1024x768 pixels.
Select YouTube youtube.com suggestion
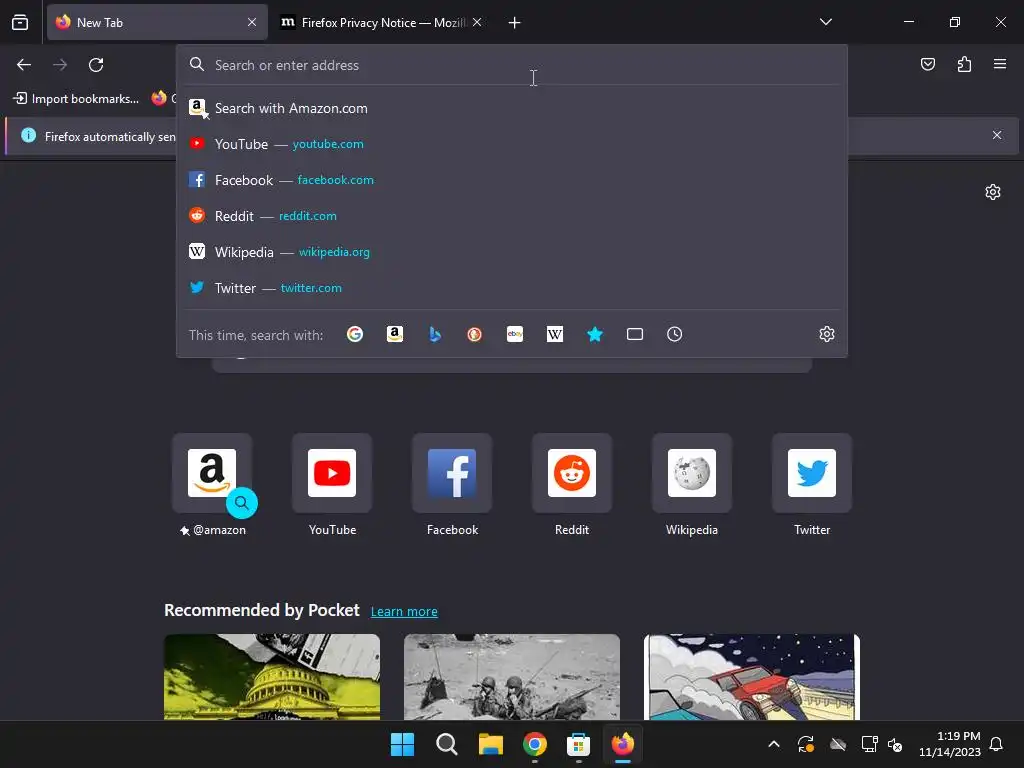(512, 144)
